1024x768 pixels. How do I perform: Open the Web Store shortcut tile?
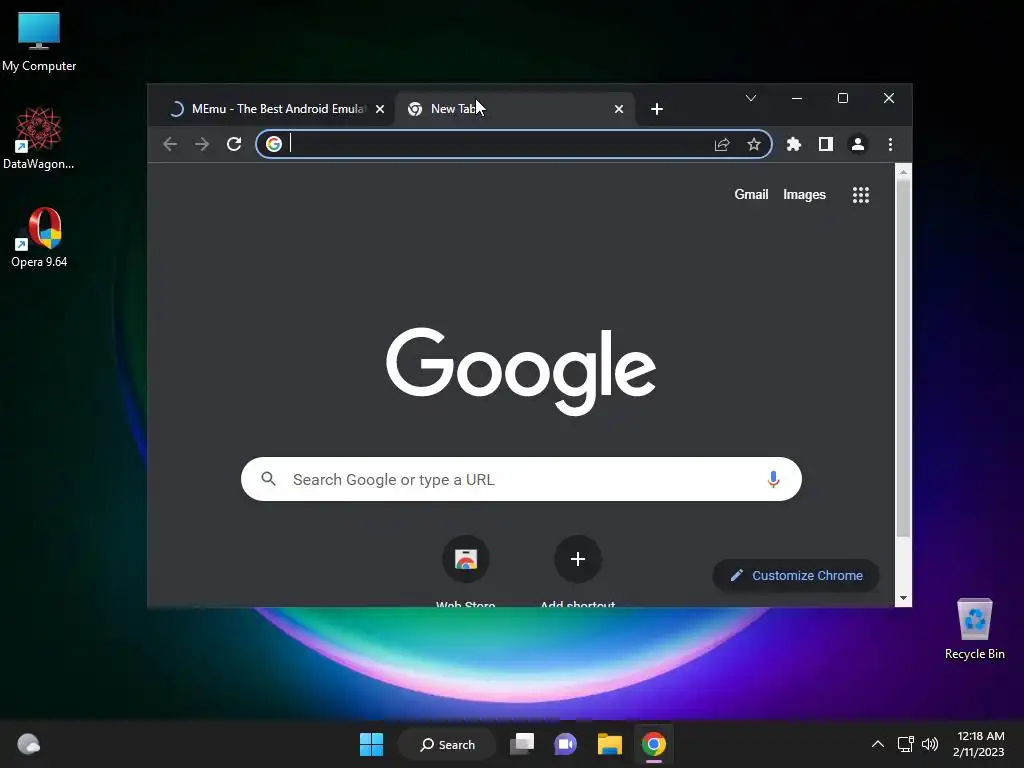466,570
